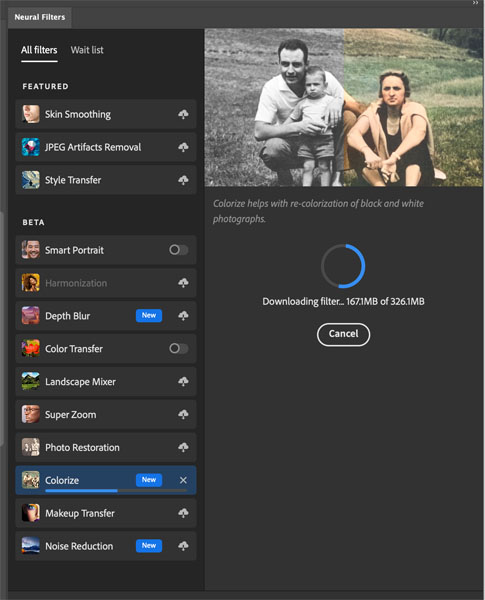
Task: Download the Style Transfer filter
Action: [183, 180]
